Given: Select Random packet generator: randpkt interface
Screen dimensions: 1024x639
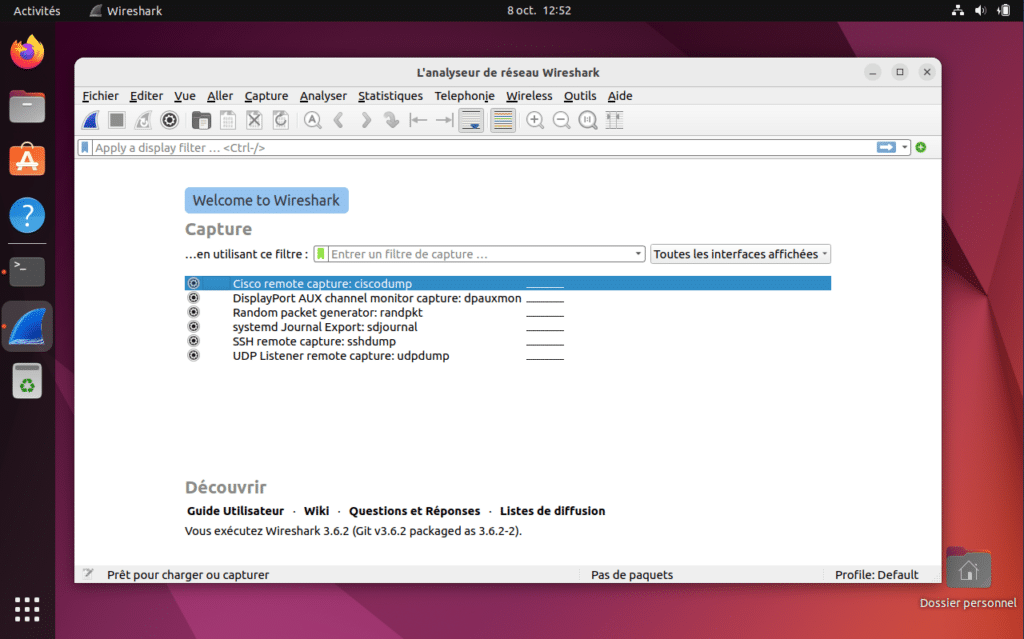Looking at the screenshot, I should point(507,312).
